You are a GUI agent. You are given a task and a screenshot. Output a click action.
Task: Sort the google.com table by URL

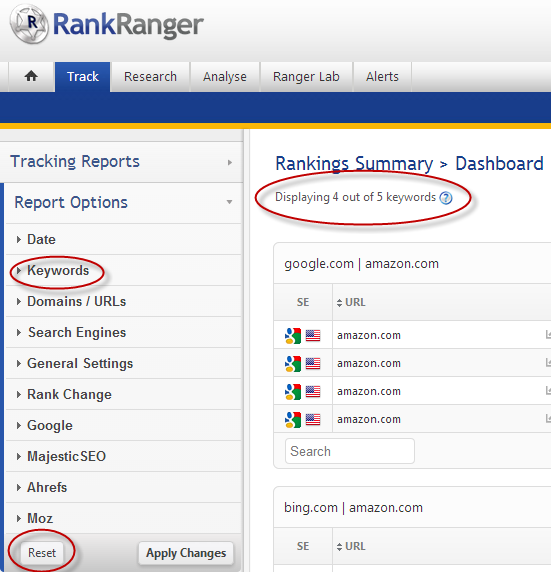click(351, 302)
